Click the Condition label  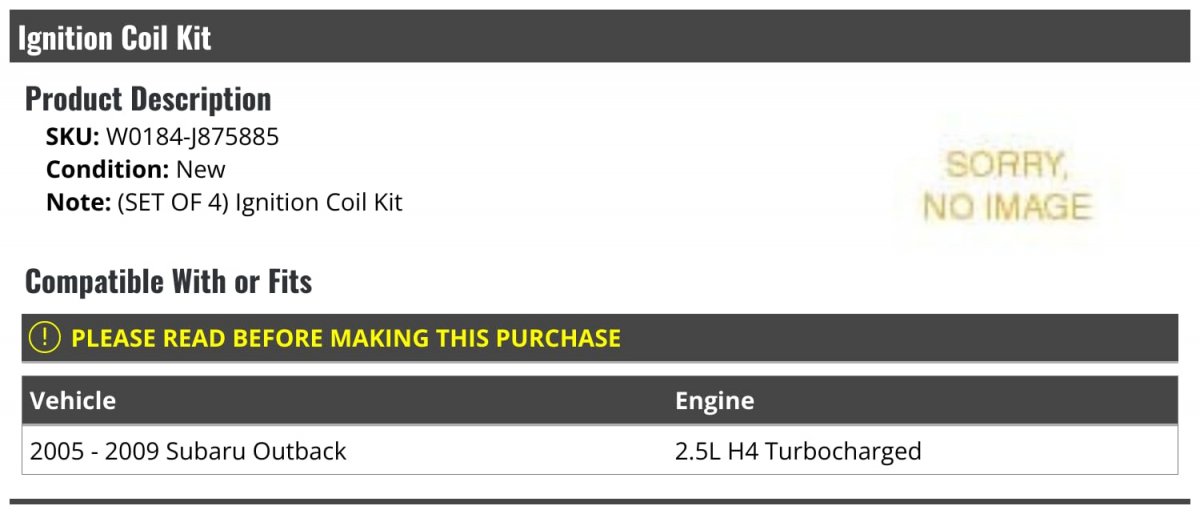coord(107,169)
